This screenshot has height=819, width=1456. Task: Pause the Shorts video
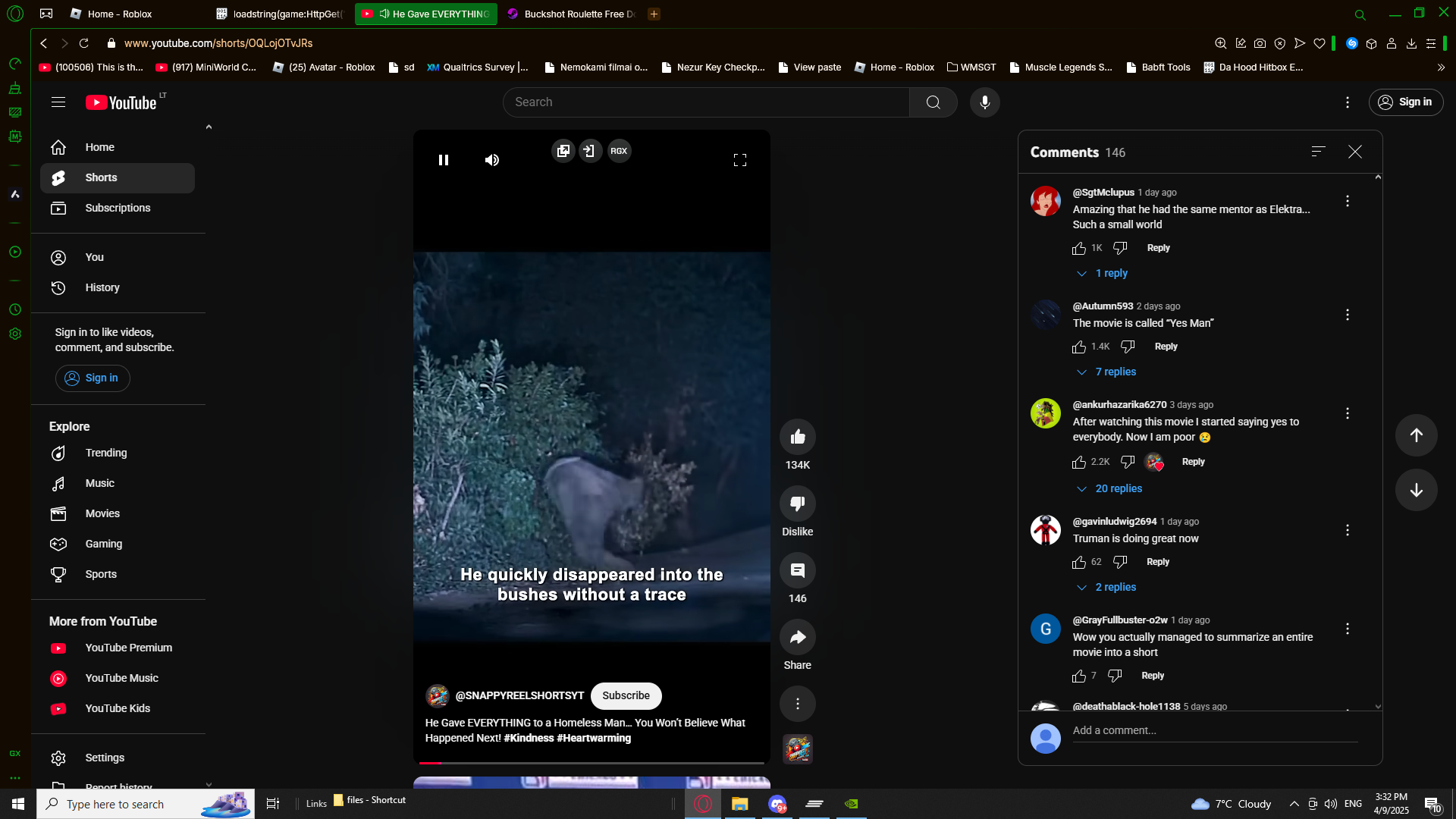point(444,160)
